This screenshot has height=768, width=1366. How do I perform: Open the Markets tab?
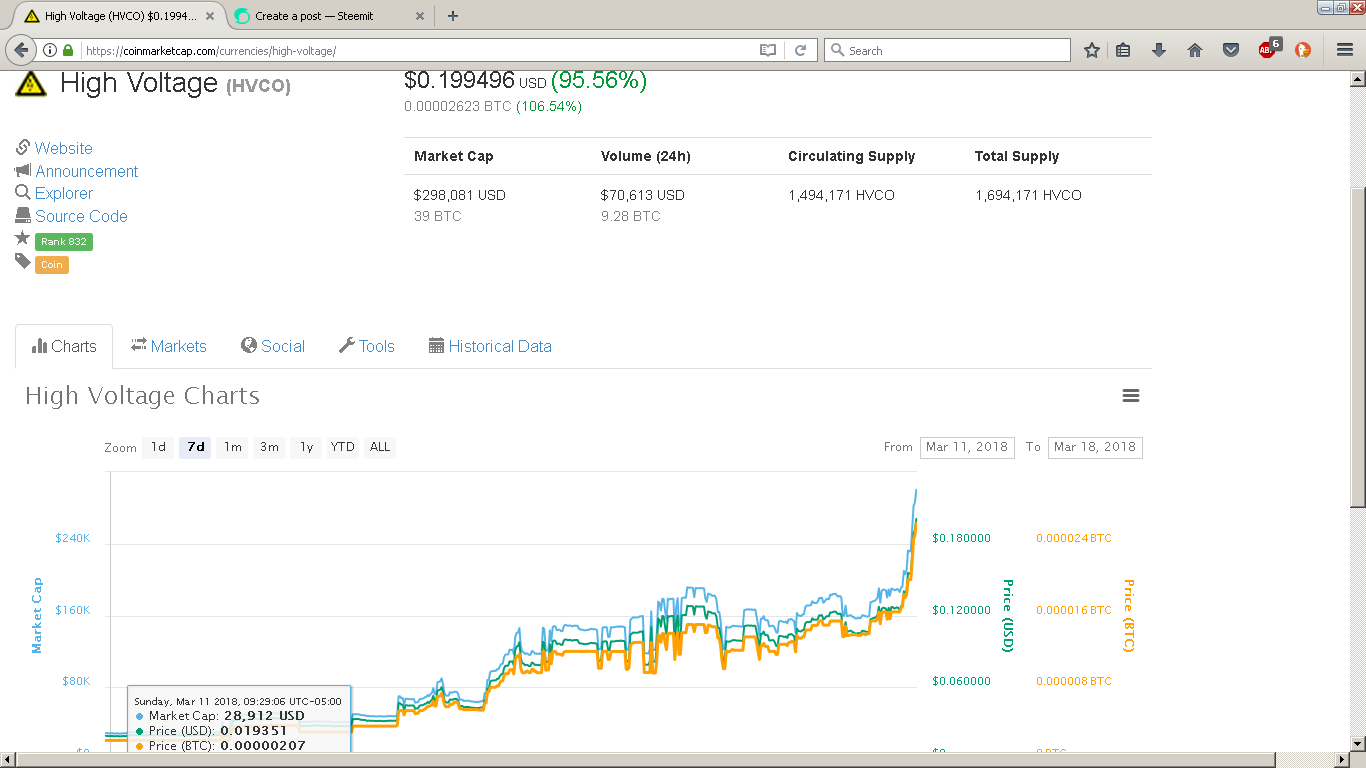[x=169, y=346]
